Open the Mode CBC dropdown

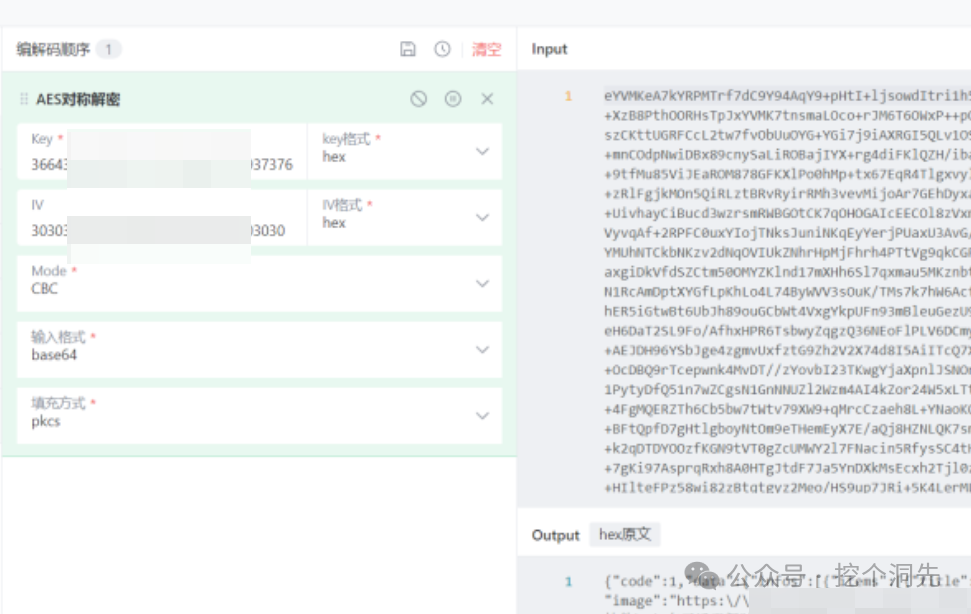pyautogui.click(x=259, y=283)
